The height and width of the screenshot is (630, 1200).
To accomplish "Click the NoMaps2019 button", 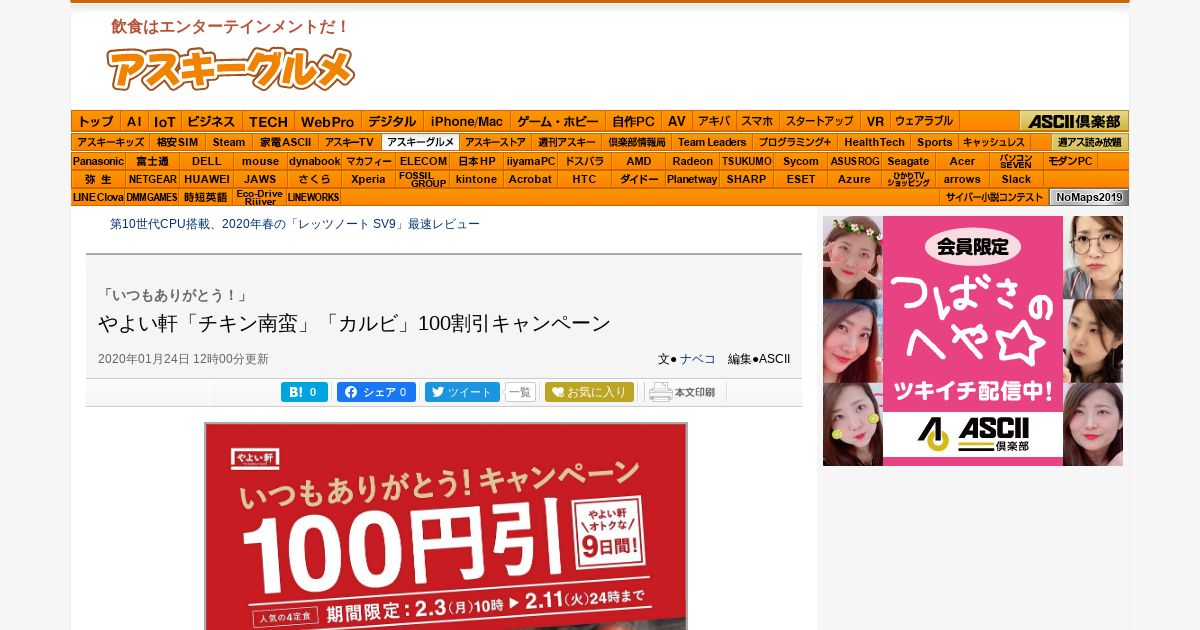I will pos(1089,197).
